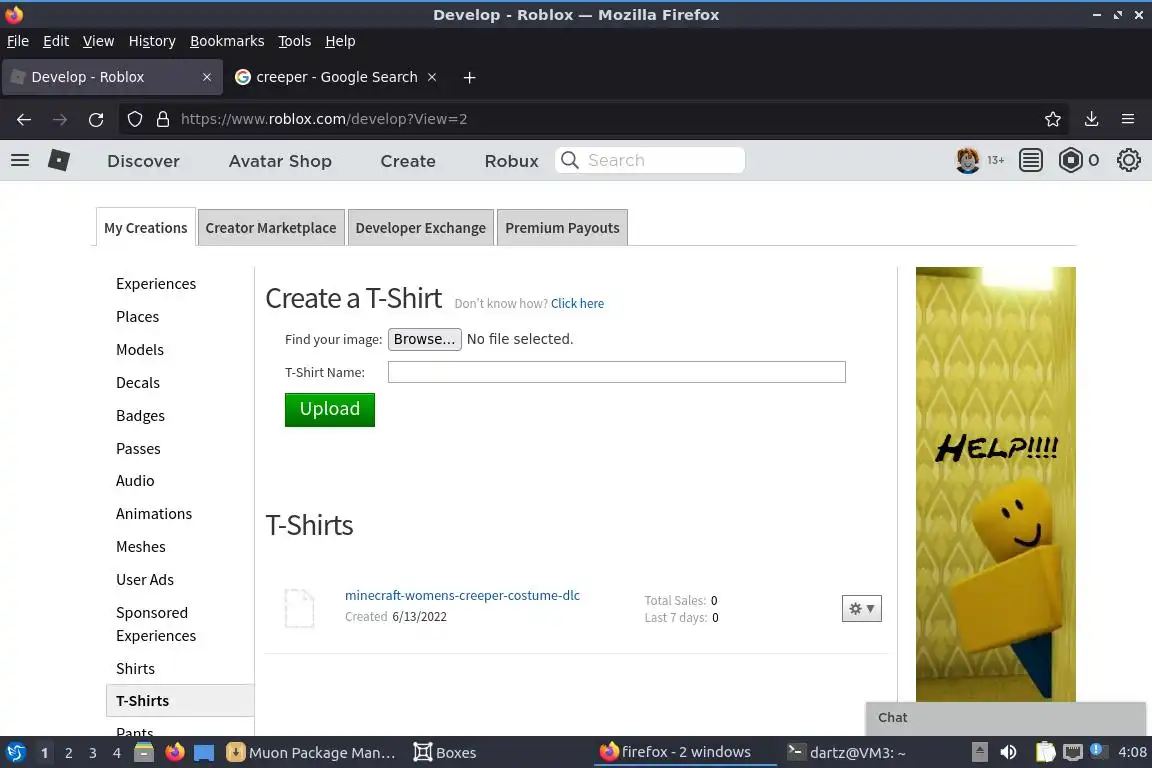Screen dimensions: 1152x768
Task: Launch Firefox from the taskbar icon
Action: pos(175,753)
